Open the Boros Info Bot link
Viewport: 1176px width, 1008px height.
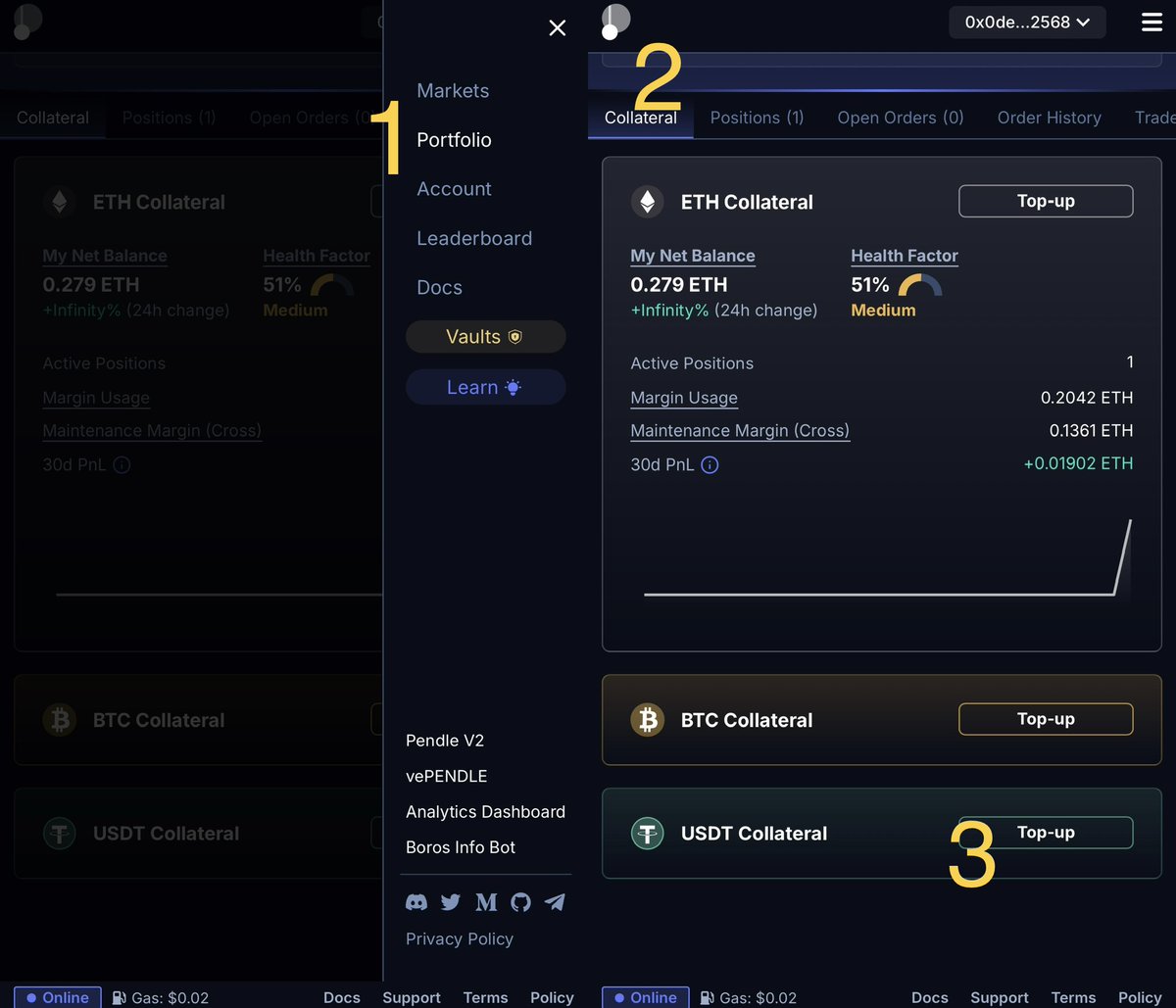pos(461,846)
